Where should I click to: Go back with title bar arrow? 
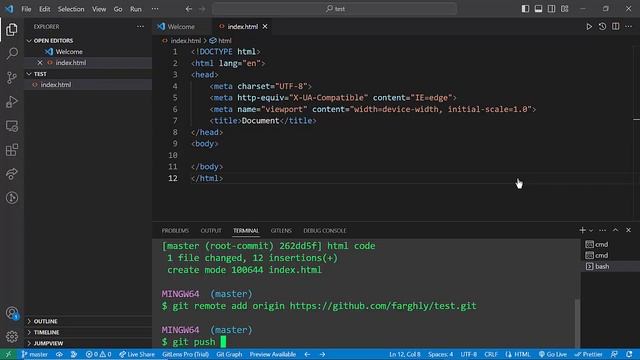(189, 9)
